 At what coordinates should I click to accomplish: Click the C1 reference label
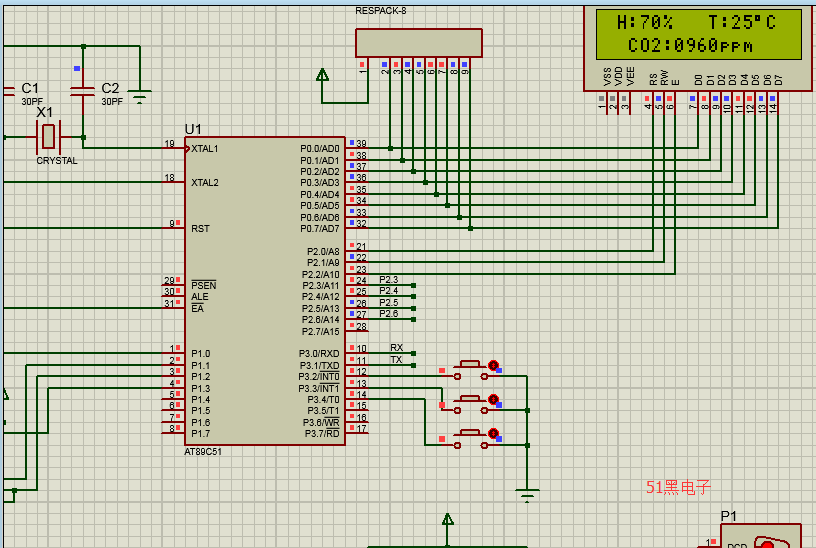click(30, 88)
